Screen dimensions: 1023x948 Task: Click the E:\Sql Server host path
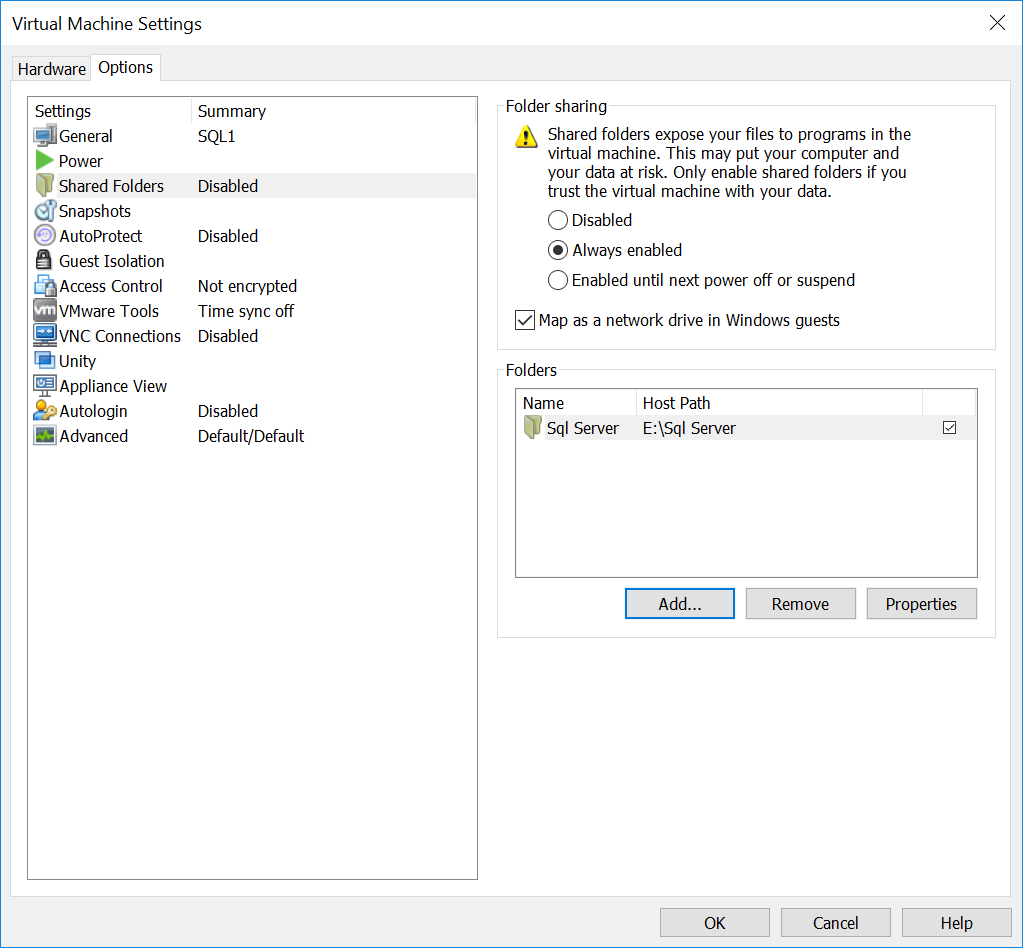click(689, 428)
